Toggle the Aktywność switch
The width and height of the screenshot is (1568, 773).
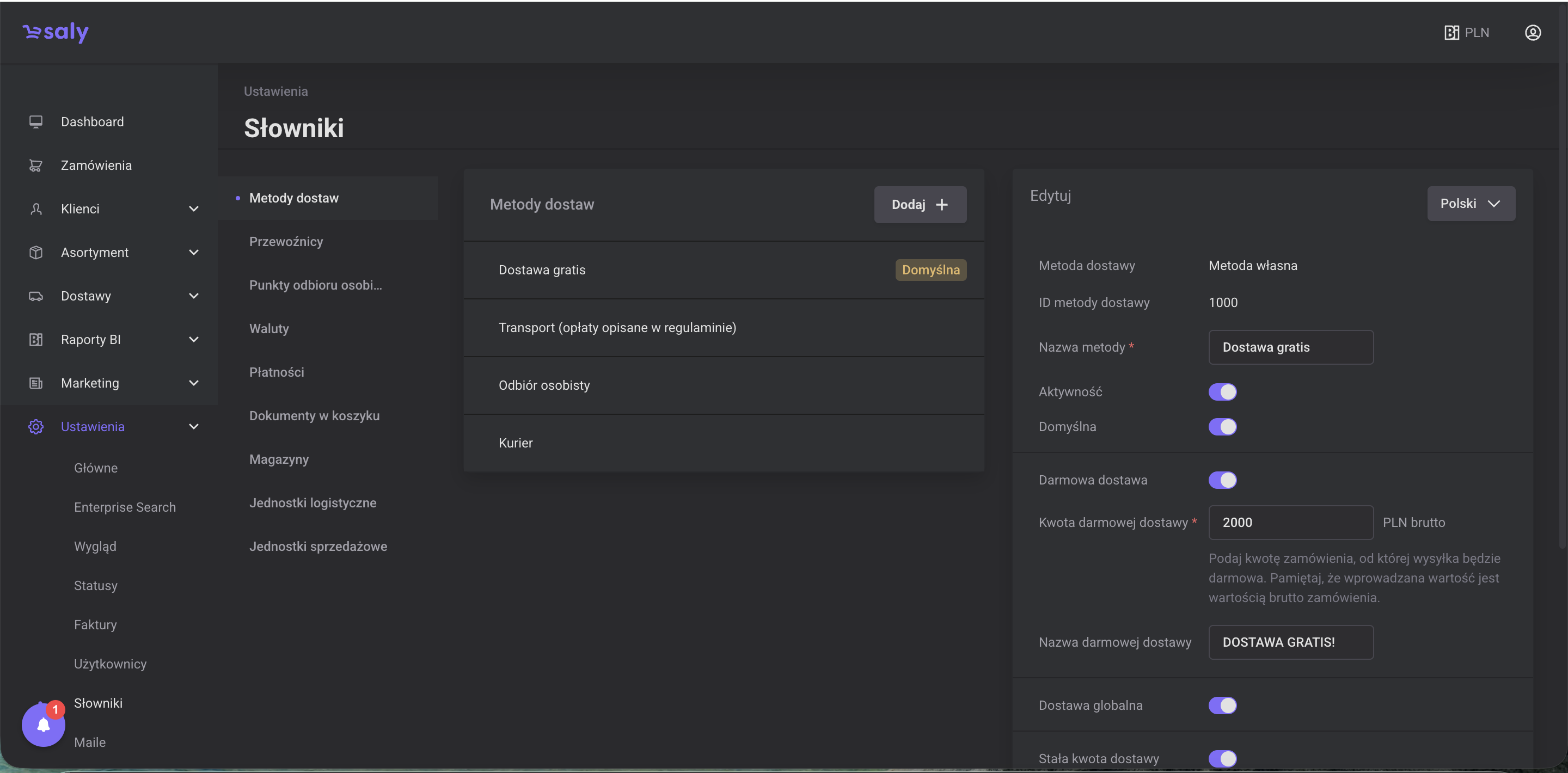(1222, 391)
